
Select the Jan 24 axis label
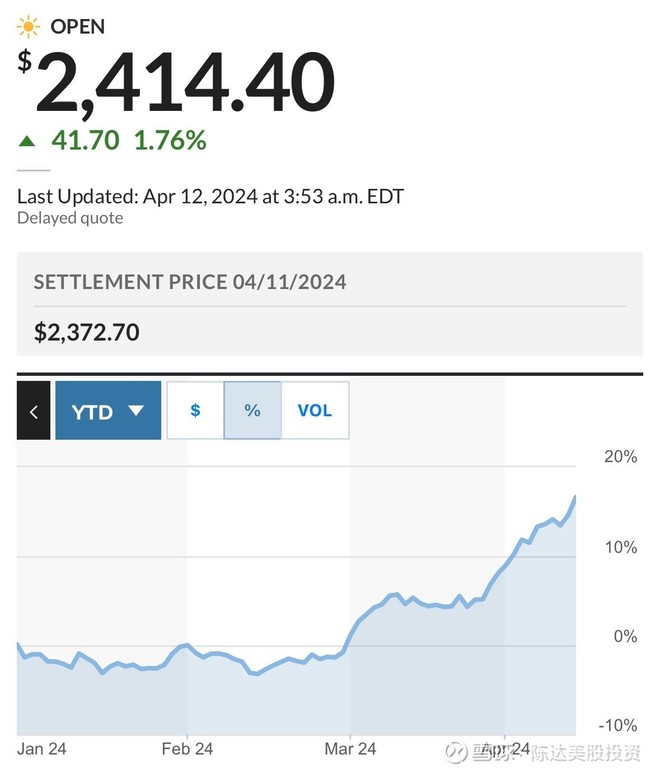(x=42, y=748)
